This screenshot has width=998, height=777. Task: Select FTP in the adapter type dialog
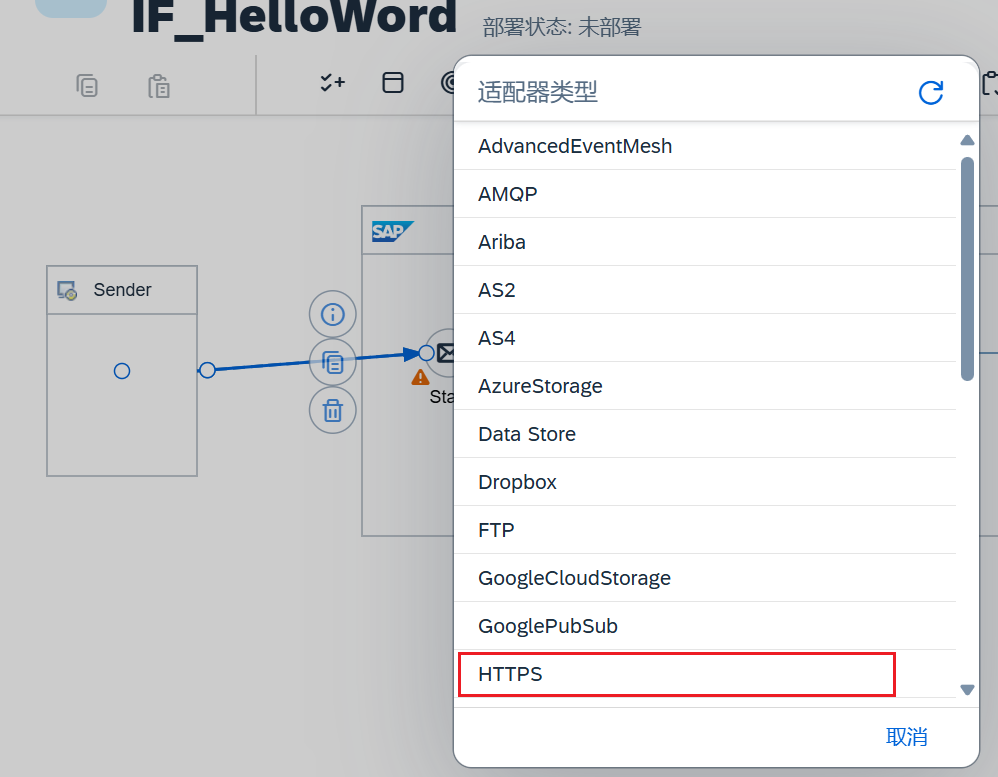[x=496, y=530]
